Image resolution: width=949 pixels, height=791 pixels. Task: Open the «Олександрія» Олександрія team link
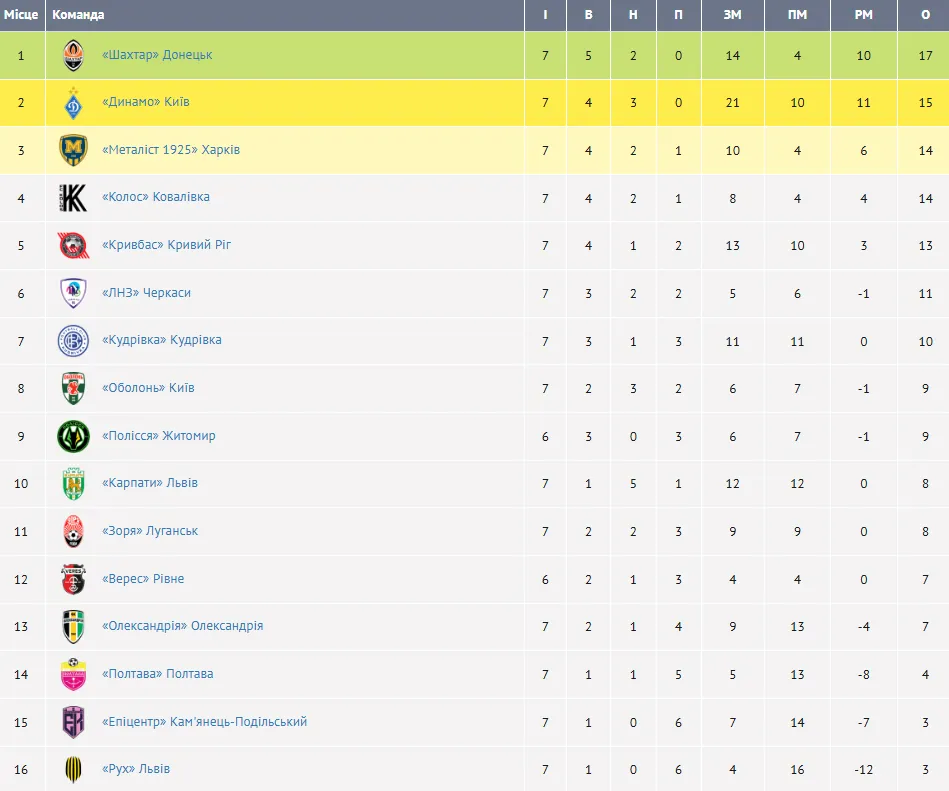tap(182, 626)
